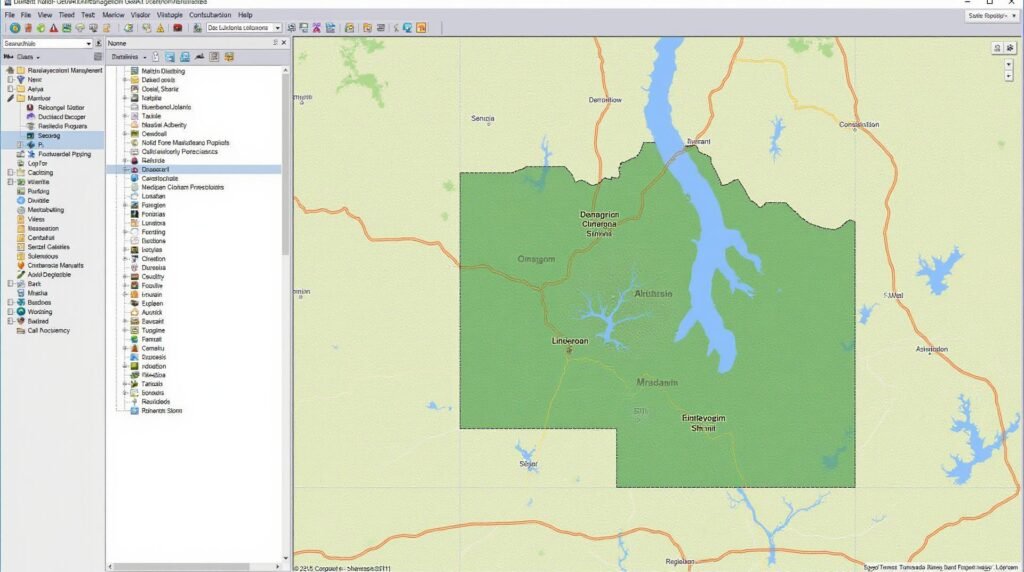1024x572 pixels.
Task: Expand the Badired tree node
Action: pyautogui.click(x=10, y=321)
